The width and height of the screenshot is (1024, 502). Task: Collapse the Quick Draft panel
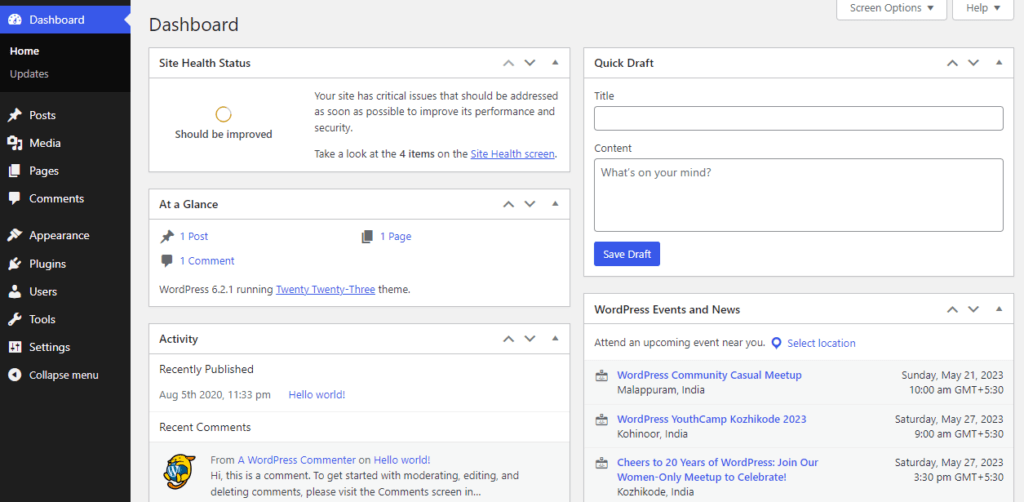point(999,63)
